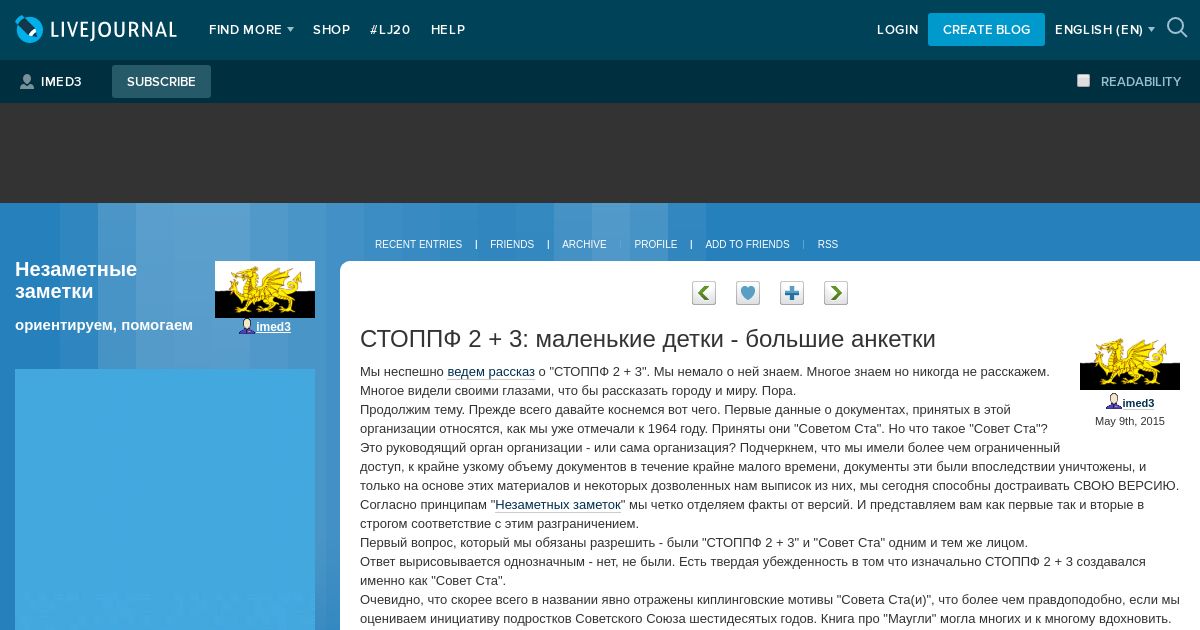Image resolution: width=1200 pixels, height=630 pixels.
Task: Click user icon beside imed3 in header bar
Action: point(27,82)
